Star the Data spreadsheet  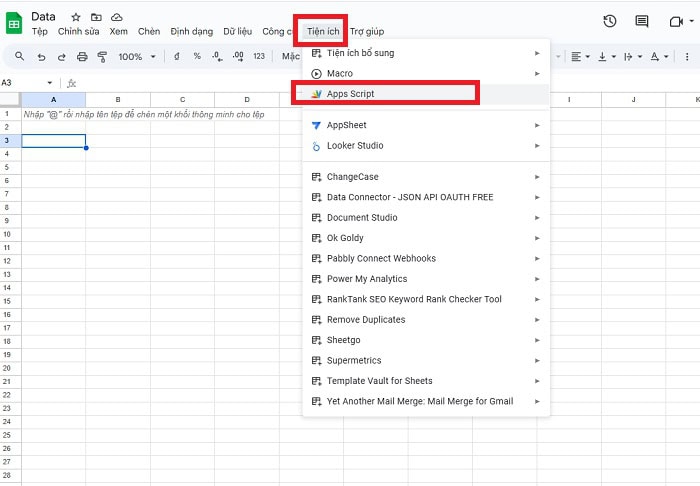pos(76,17)
